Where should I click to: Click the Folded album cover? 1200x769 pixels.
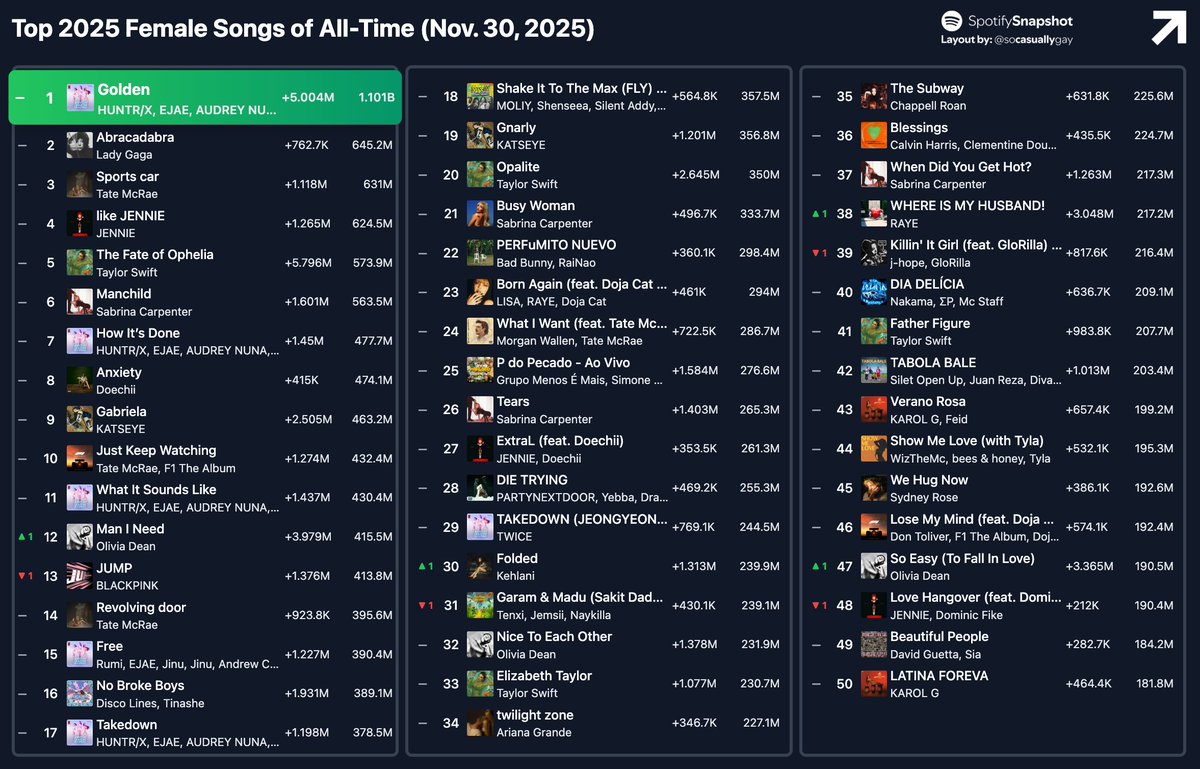(480, 566)
